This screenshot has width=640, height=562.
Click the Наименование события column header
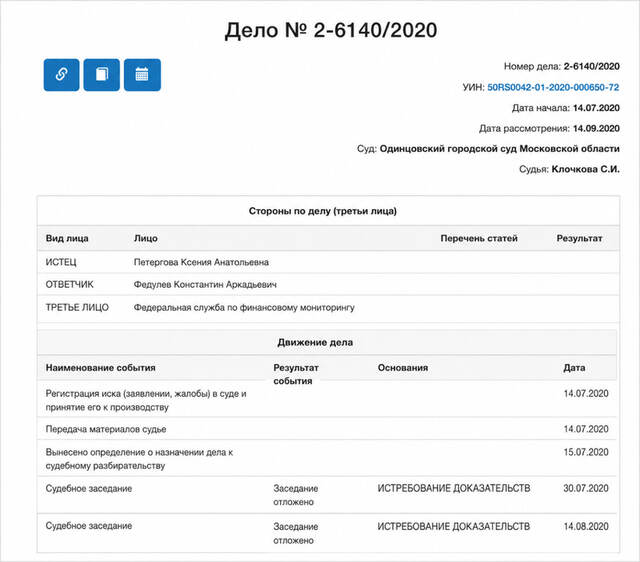pyautogui.click(x=100, y=368)
